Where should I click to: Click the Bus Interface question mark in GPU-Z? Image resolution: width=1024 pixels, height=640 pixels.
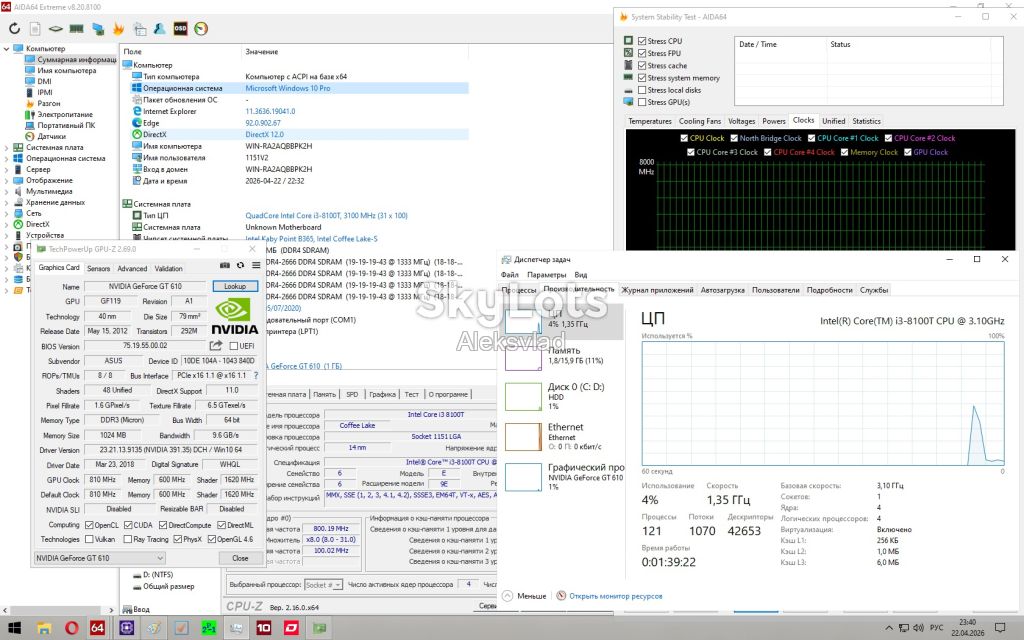(256, 376)
